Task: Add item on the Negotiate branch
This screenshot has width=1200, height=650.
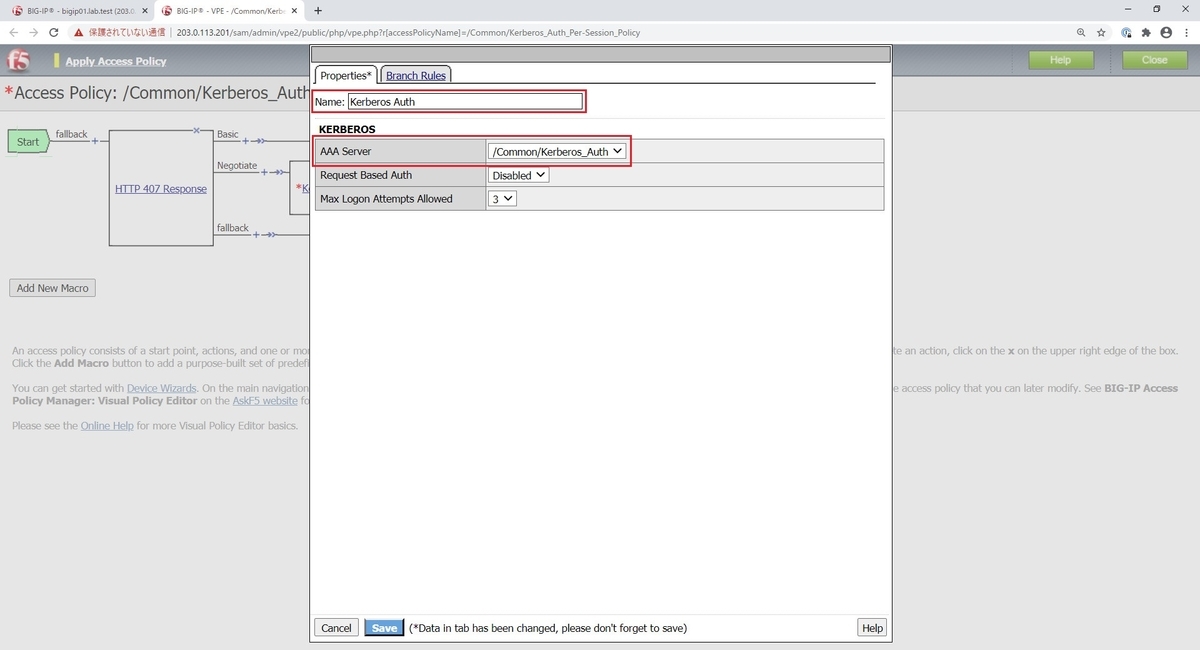Action: (265, 172)
